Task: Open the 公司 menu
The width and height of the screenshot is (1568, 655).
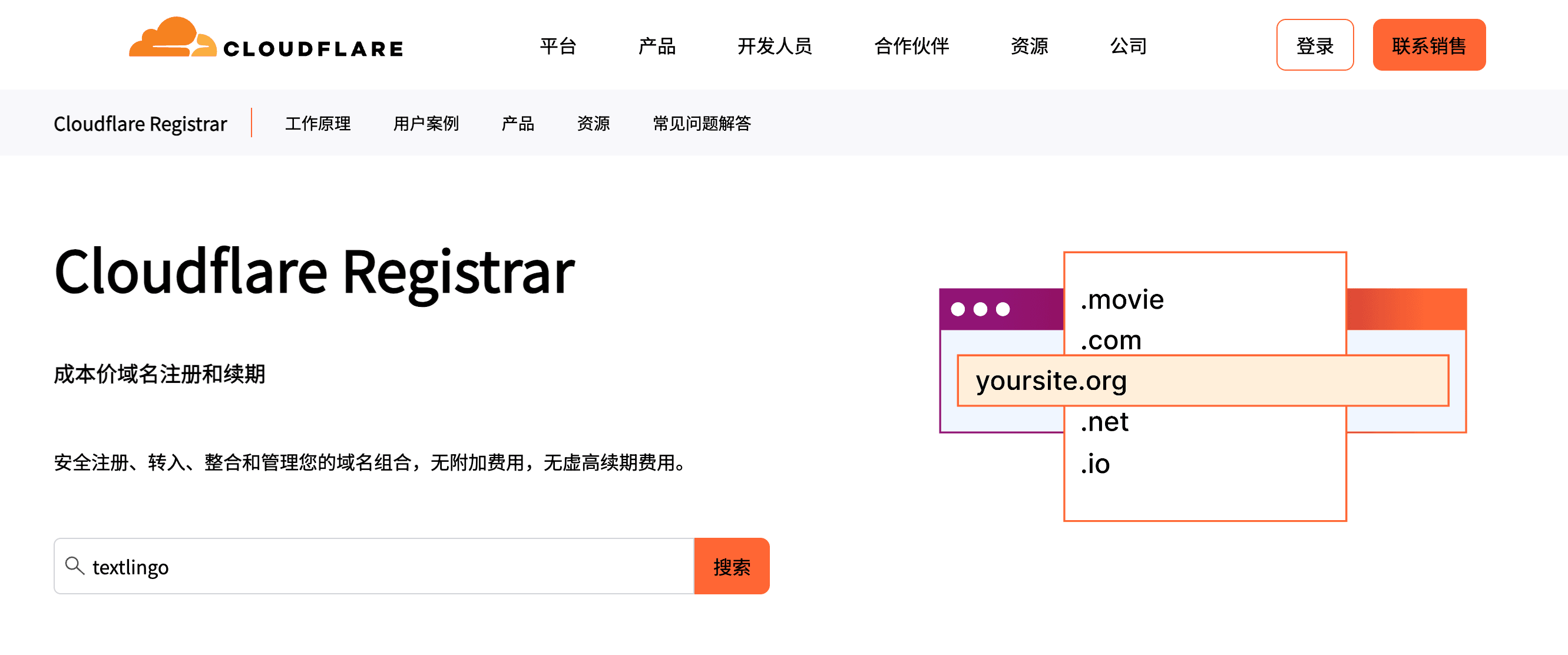Action: pos(1128,46)
